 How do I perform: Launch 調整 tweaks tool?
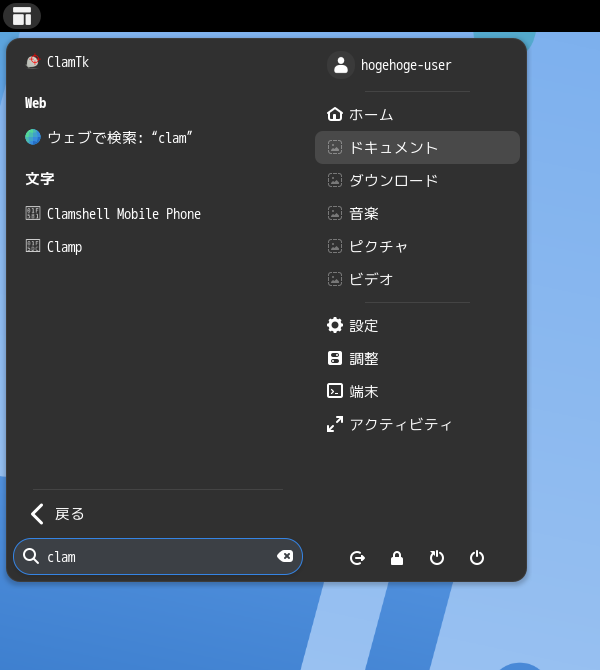417,359
